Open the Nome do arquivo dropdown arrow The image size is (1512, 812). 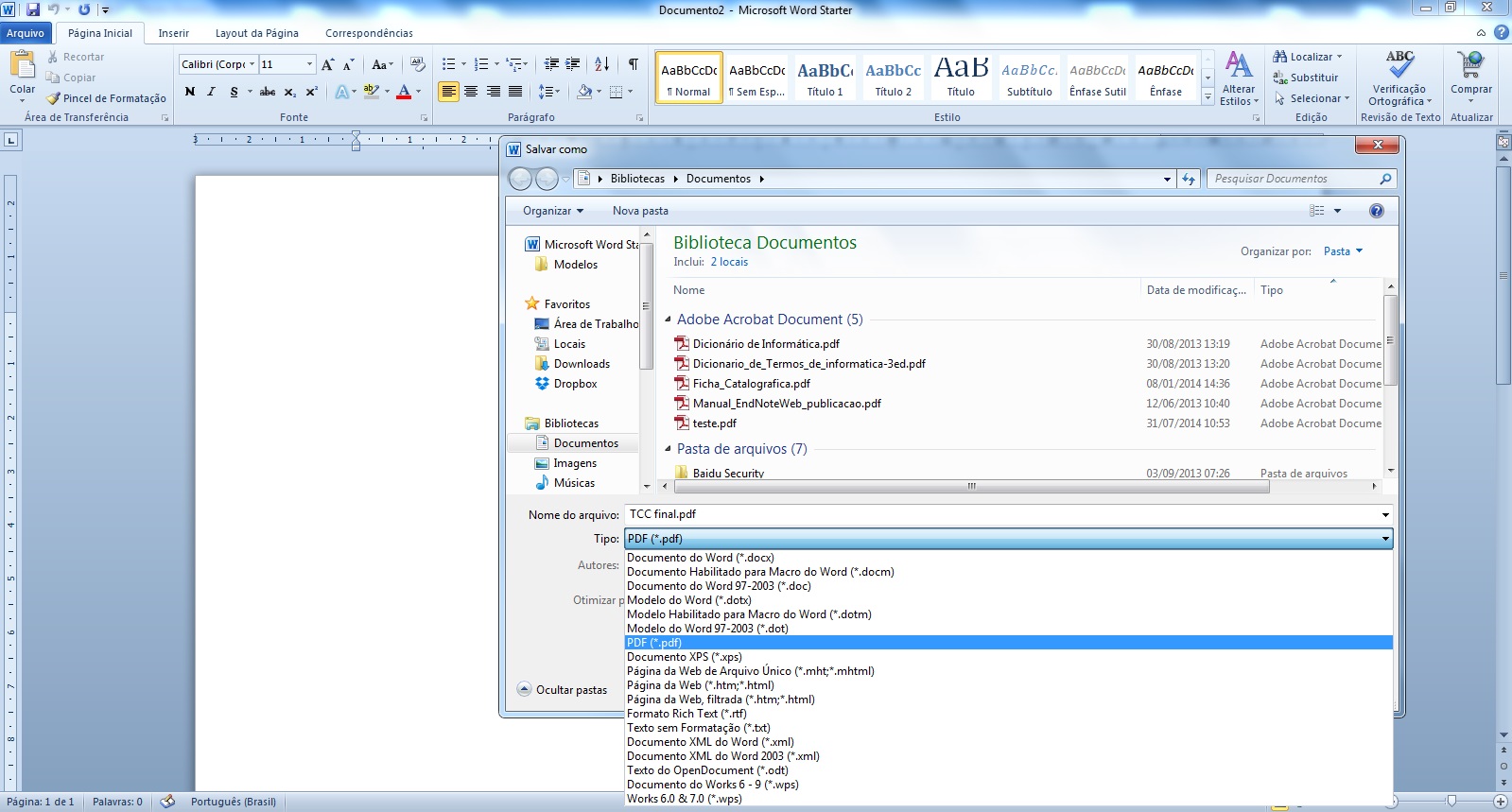pos(1385,514)
